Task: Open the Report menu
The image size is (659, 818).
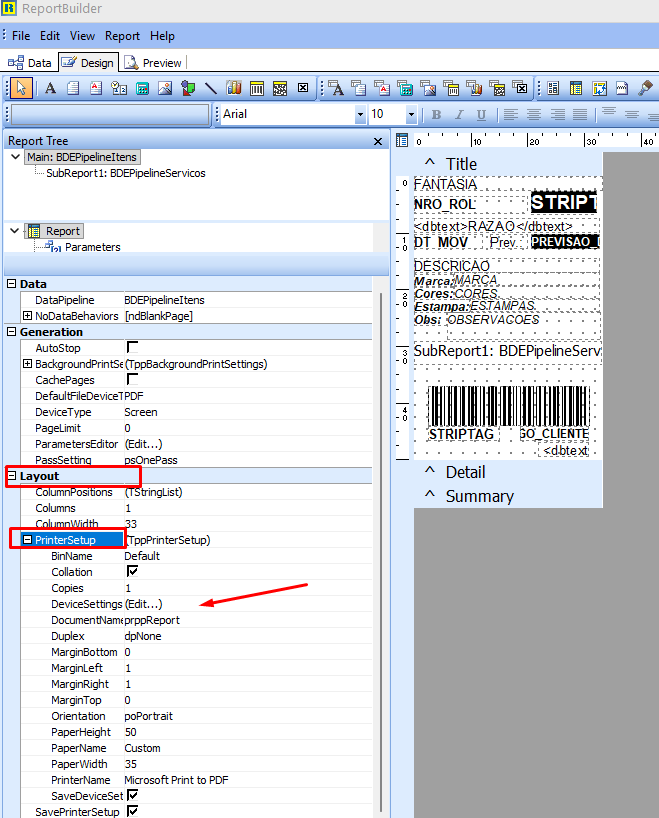Action: click(x=123, y=35)
